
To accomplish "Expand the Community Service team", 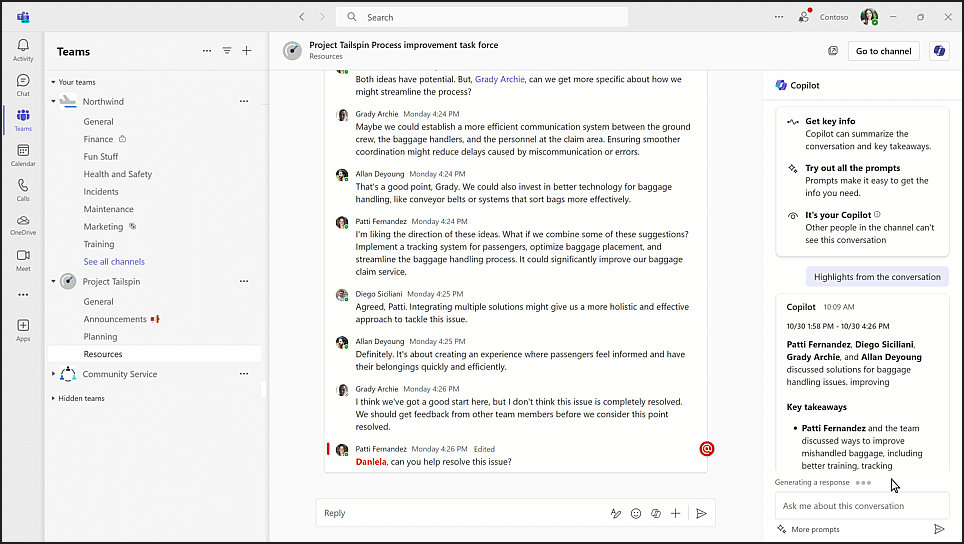I will pyautogui.click(x=53, y=374).
